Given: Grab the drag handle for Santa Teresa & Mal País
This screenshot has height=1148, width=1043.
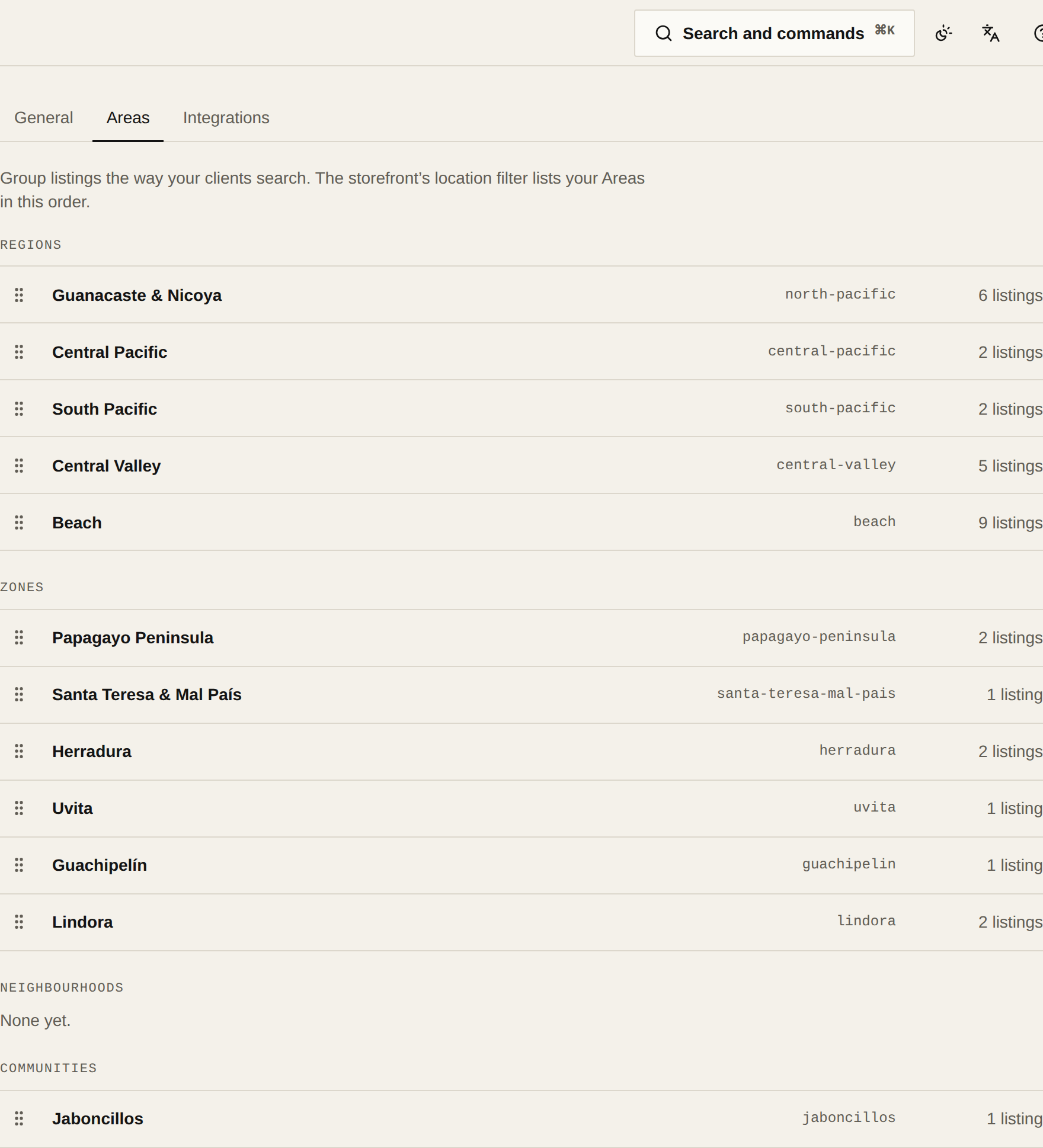Looking at the screenshot, I should point(19,694).
